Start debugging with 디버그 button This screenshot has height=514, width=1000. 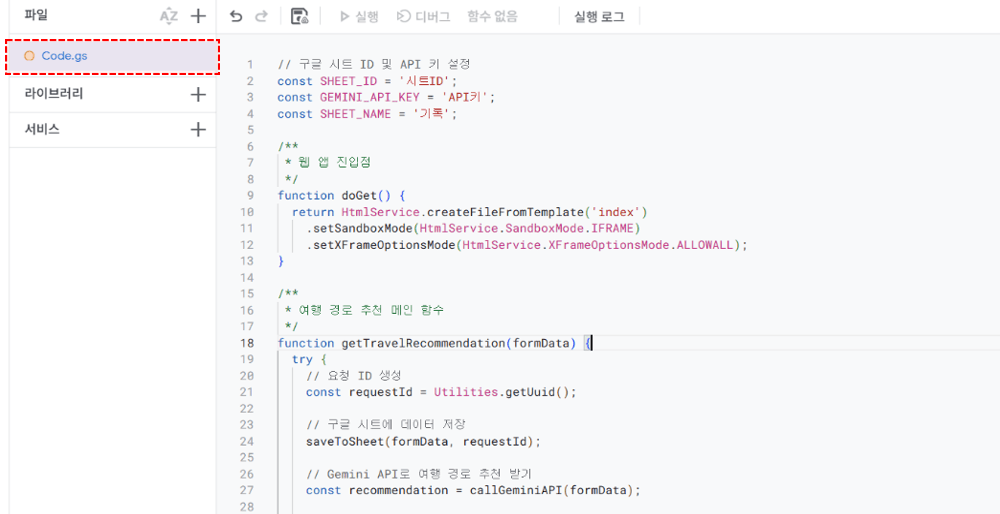pos(423,16)
